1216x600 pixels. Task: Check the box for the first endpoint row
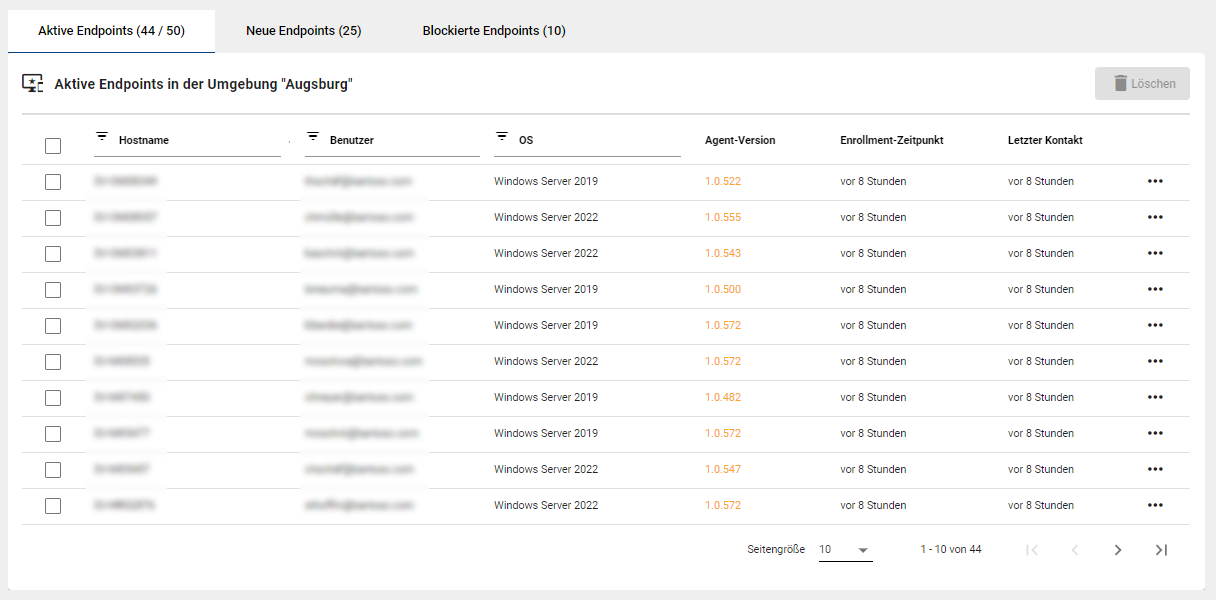point(53,182)
